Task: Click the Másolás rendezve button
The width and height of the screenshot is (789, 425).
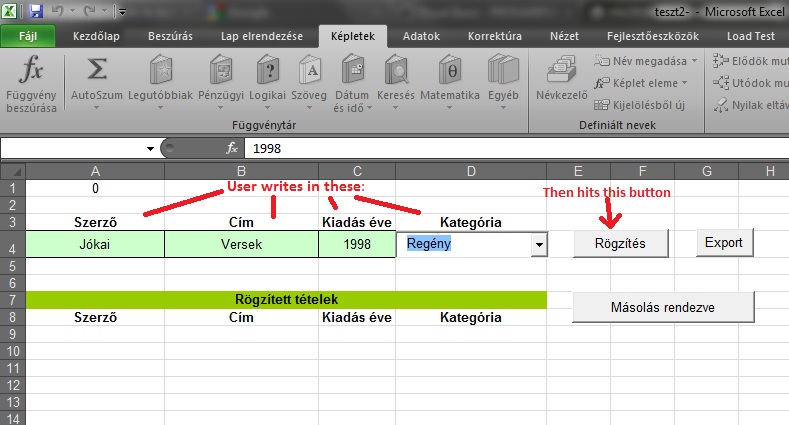Action: coord(663,307)
